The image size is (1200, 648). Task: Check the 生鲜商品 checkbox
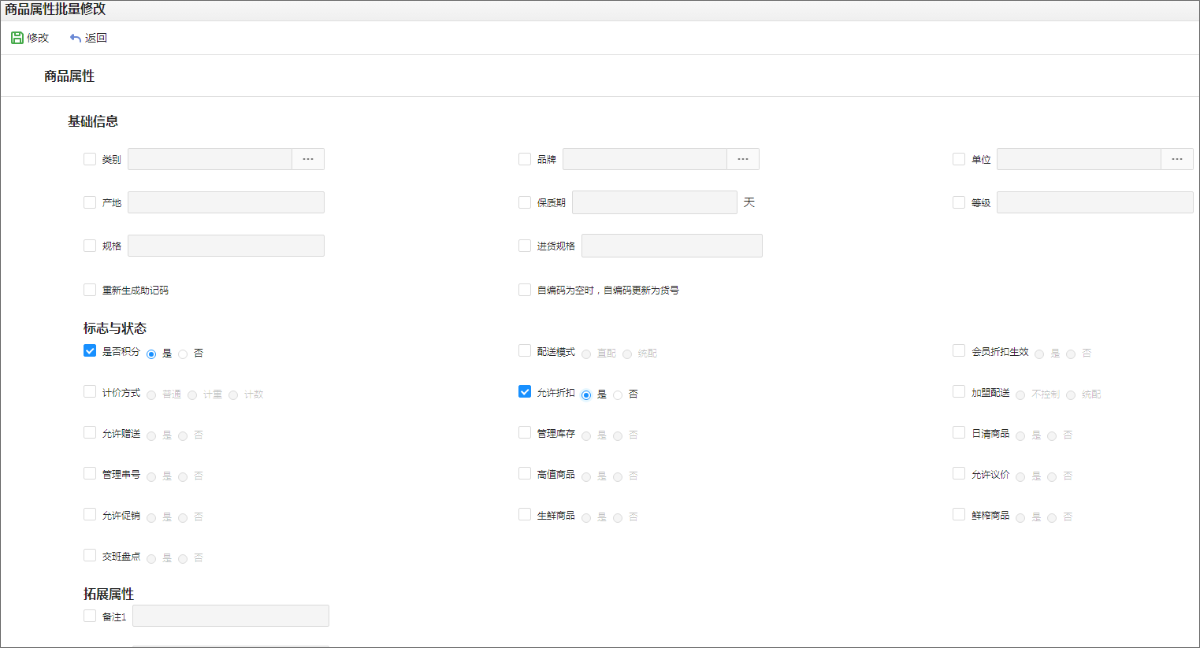click(x=525, y=515)
